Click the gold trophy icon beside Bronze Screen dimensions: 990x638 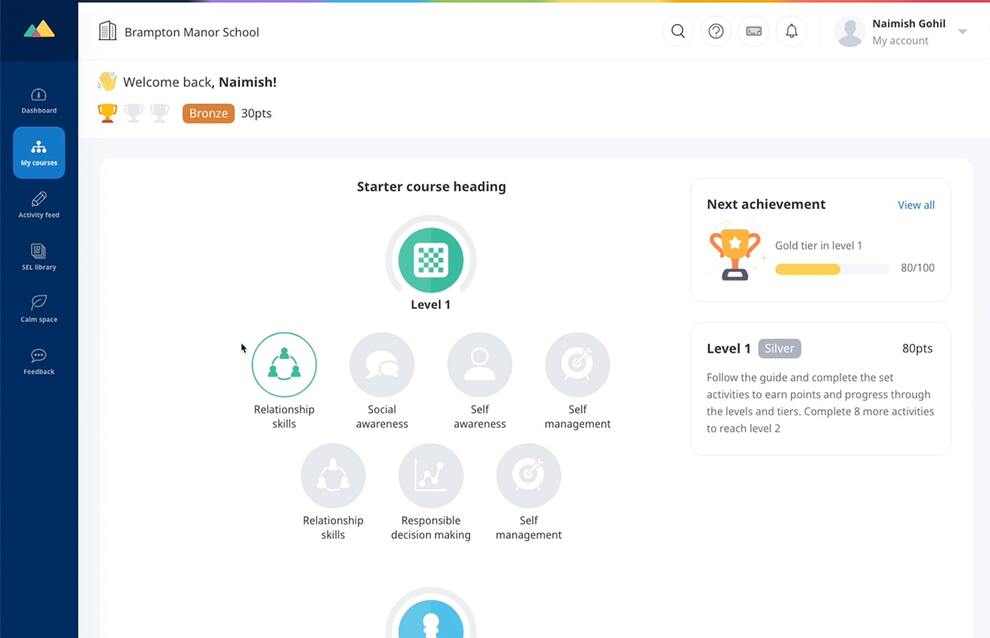(x=107, y=113)
